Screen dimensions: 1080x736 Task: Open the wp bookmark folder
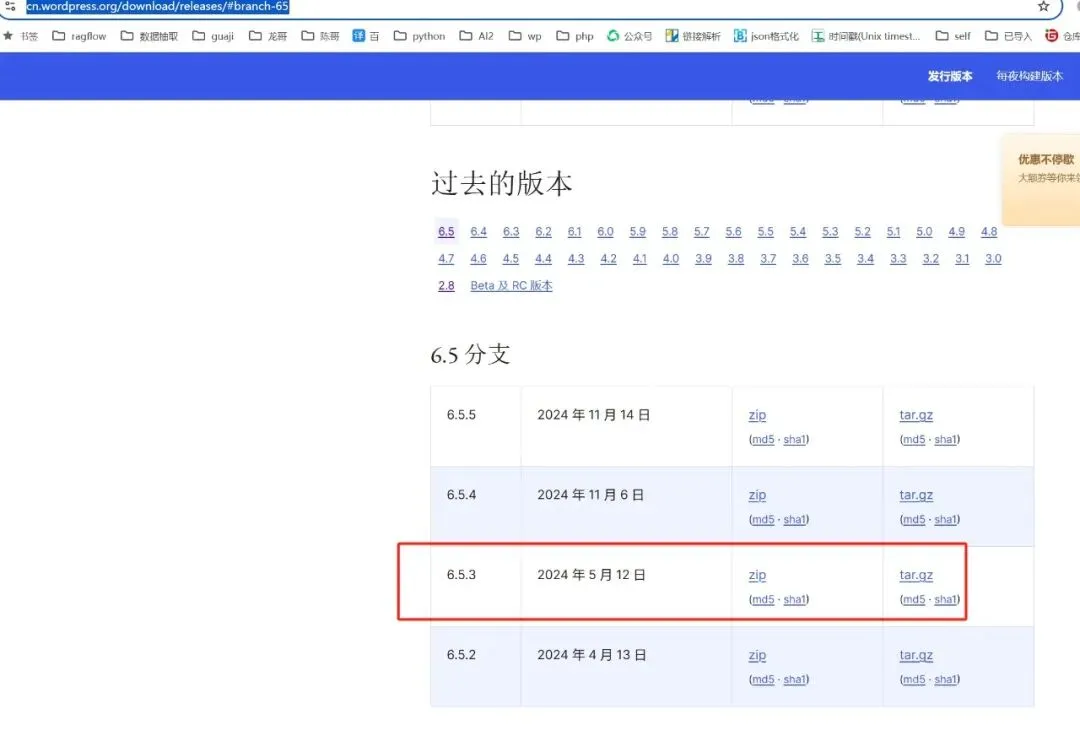click(525, 36)
